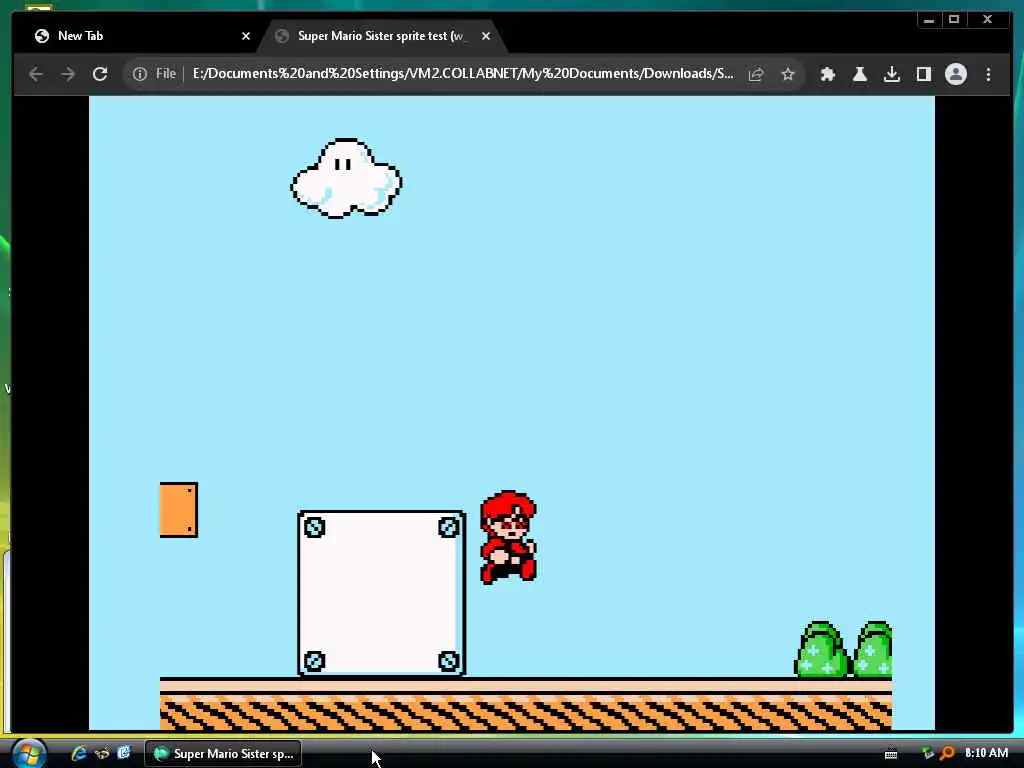Toggle the browser side panel icon

(x=923, y=74)
